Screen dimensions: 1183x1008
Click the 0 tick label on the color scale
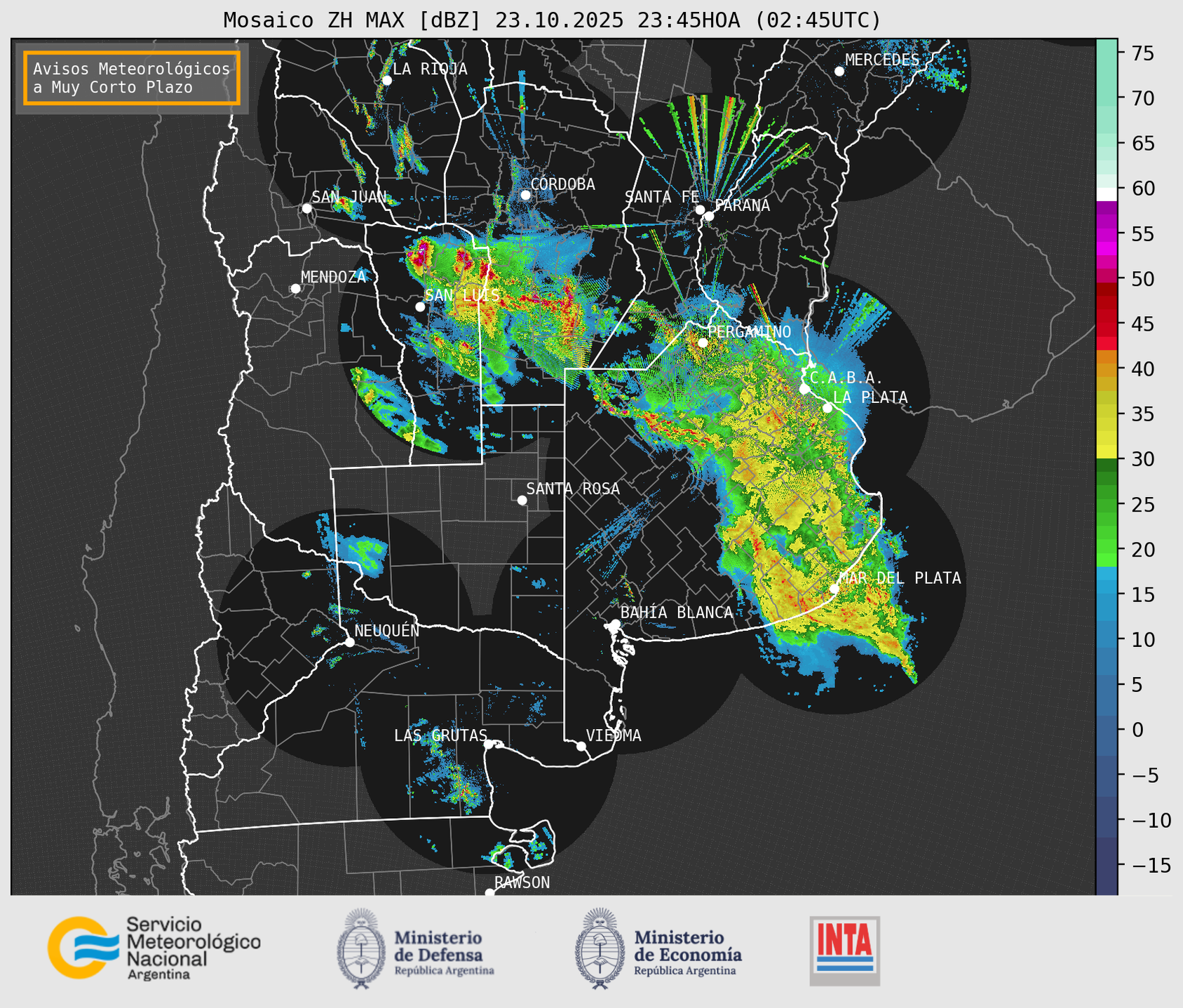1137,730
